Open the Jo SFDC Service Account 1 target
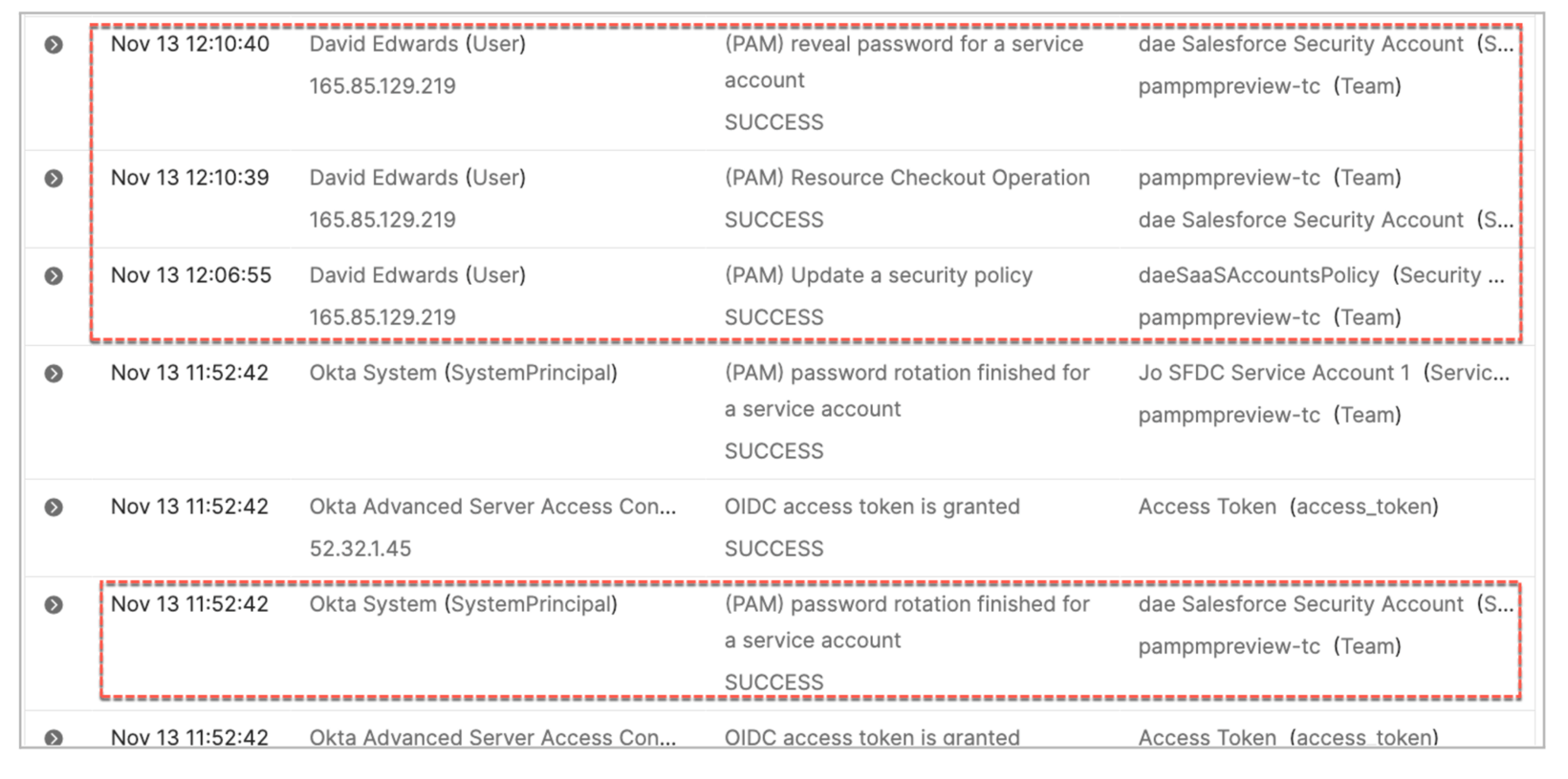Image resolution: width=1568 pixels, height=779 pixels. tap(1274, 373)
